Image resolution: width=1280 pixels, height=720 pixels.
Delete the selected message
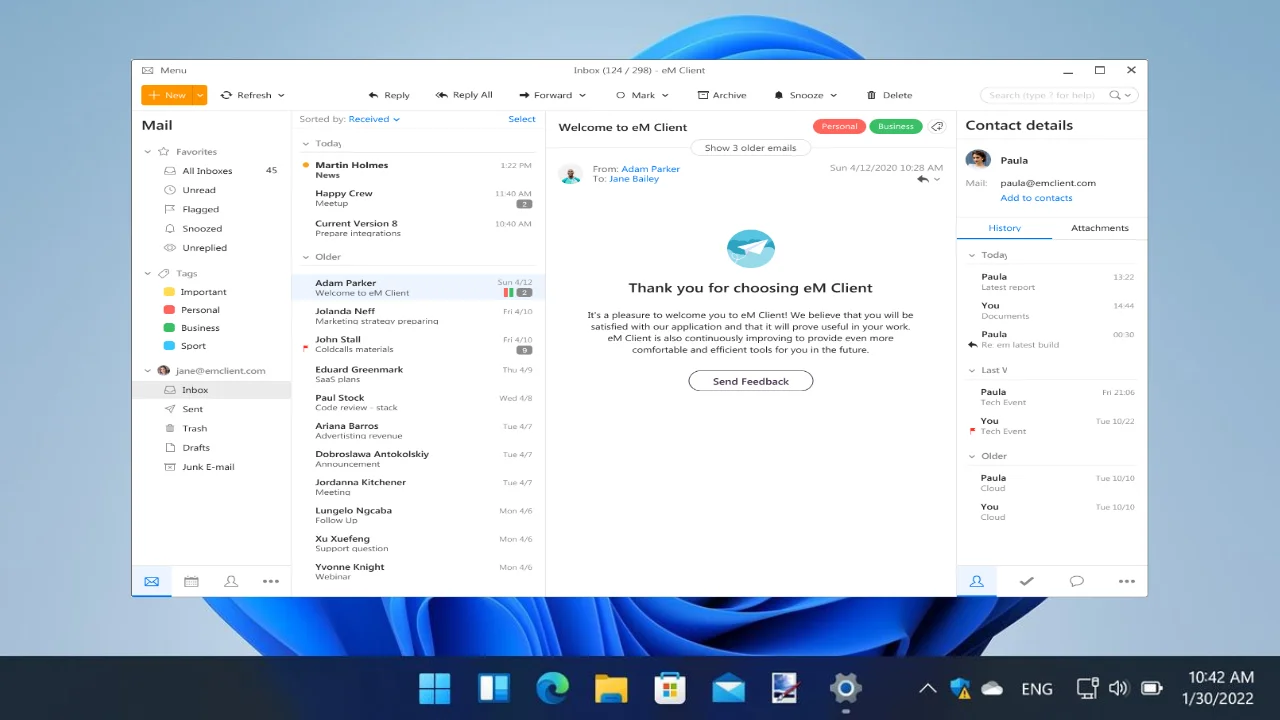(889, 95)
